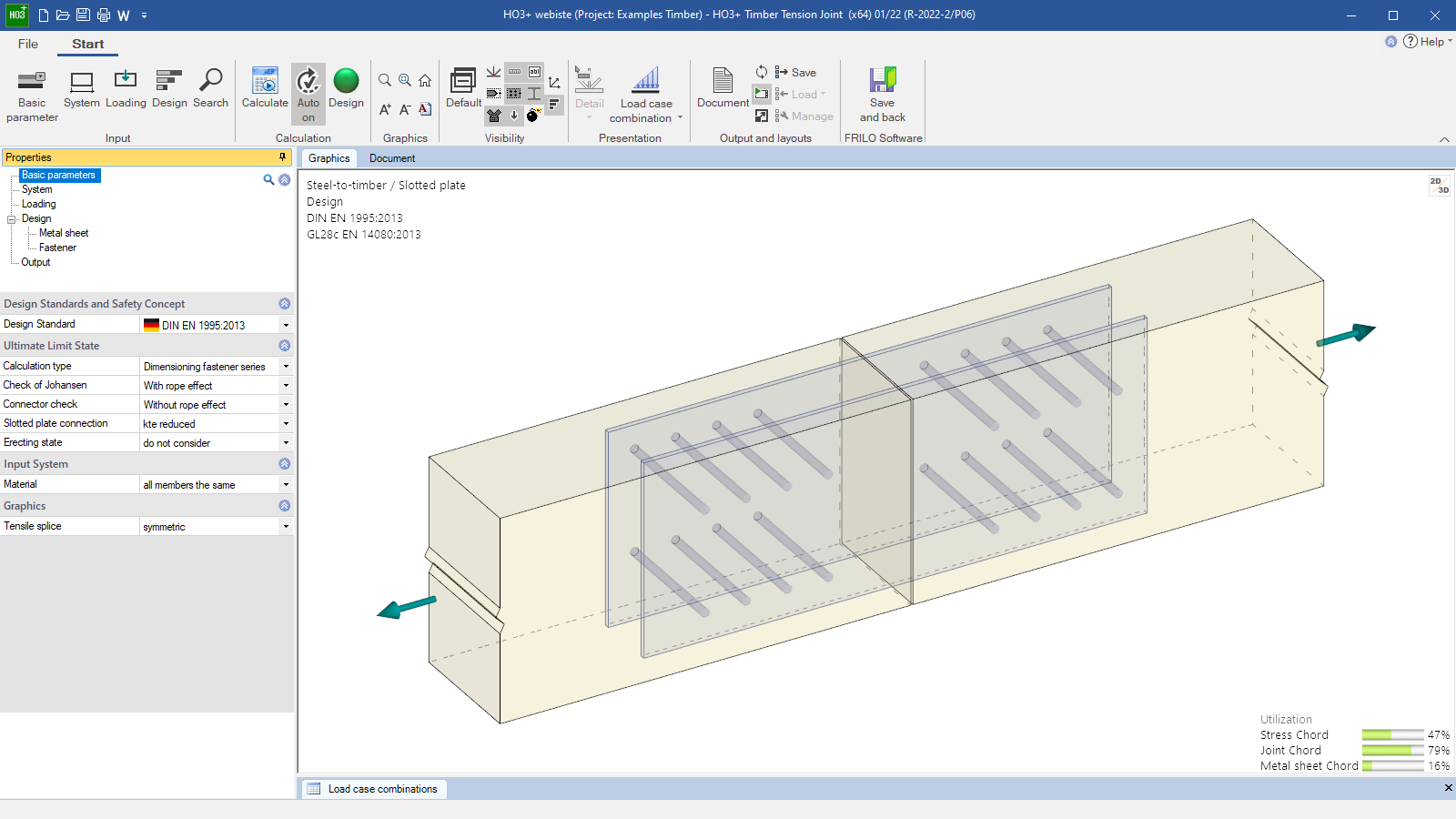Decrease text size with A- icon

[x=405, y=109]
